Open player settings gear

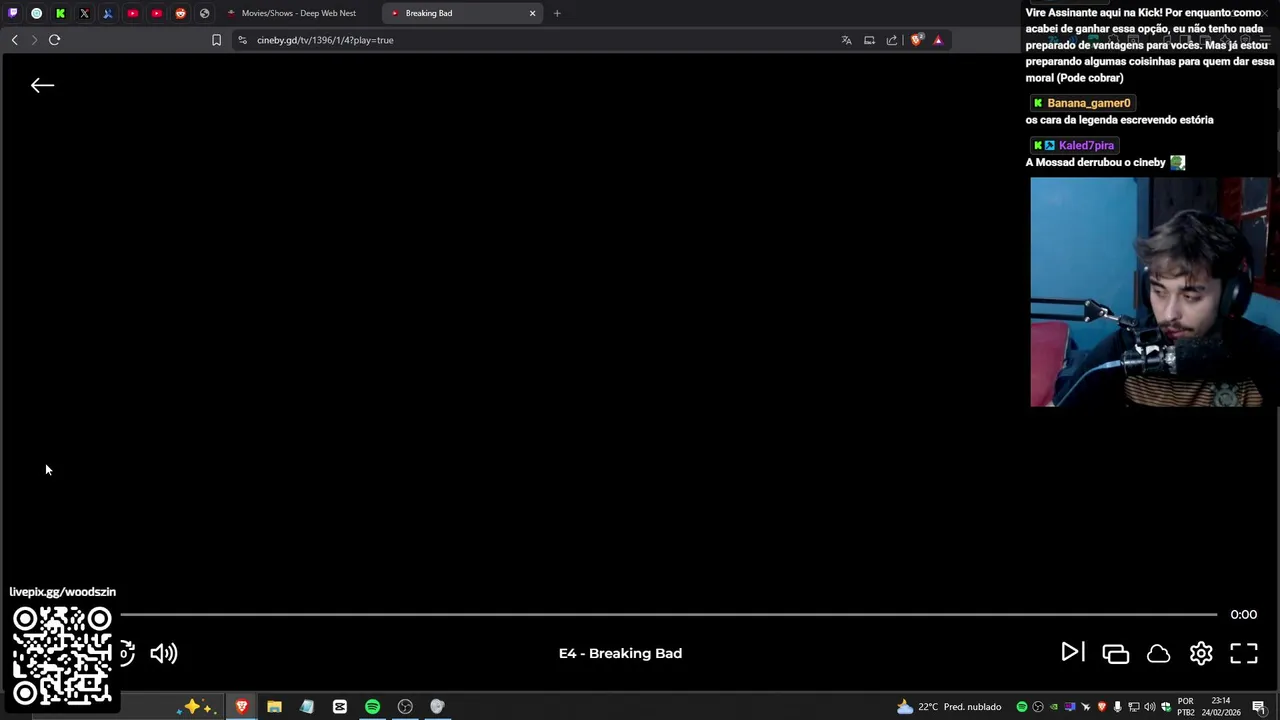coord(1201,653)
